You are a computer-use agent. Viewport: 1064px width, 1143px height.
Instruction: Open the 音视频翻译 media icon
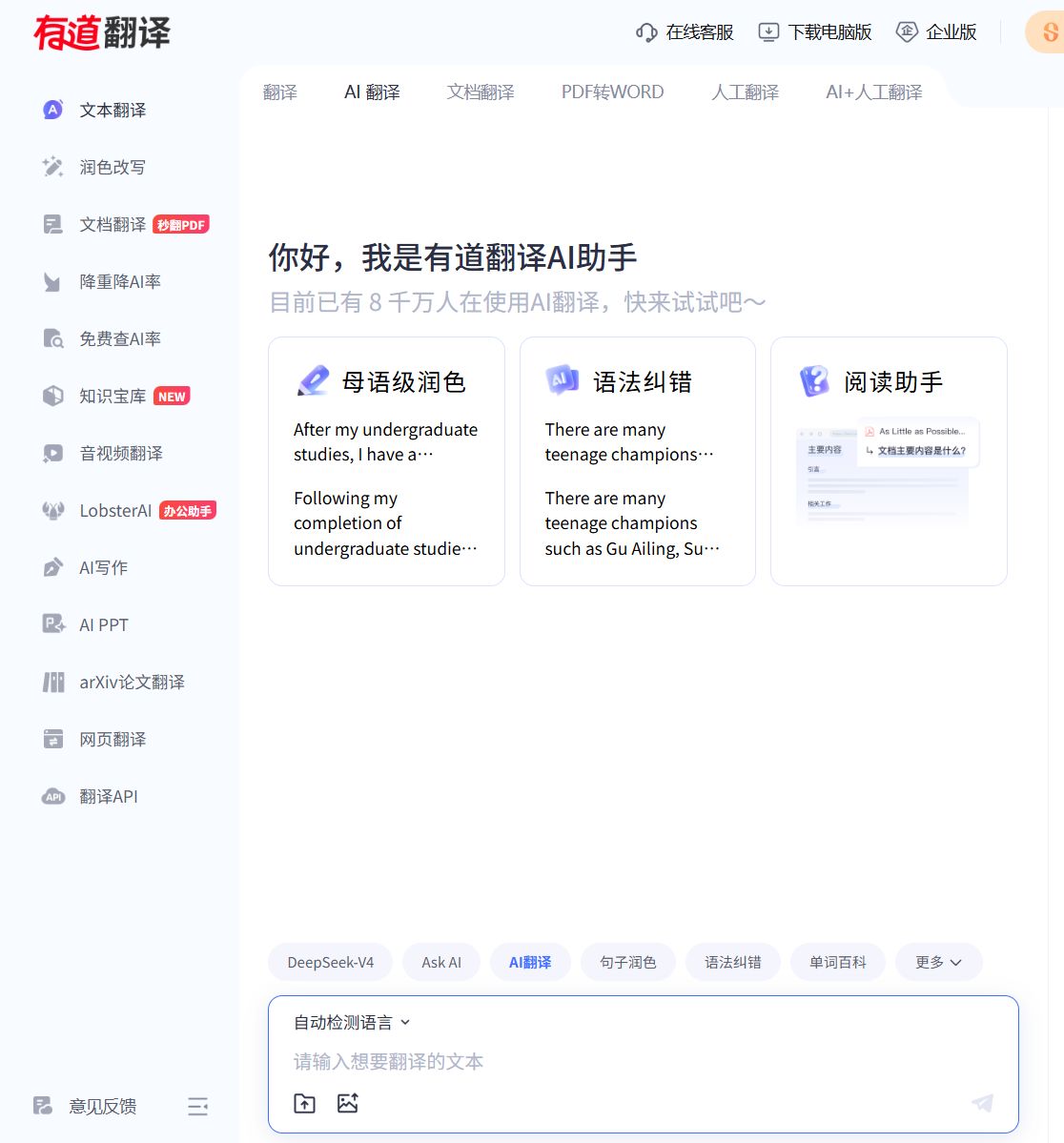click(x=52, y=454)
